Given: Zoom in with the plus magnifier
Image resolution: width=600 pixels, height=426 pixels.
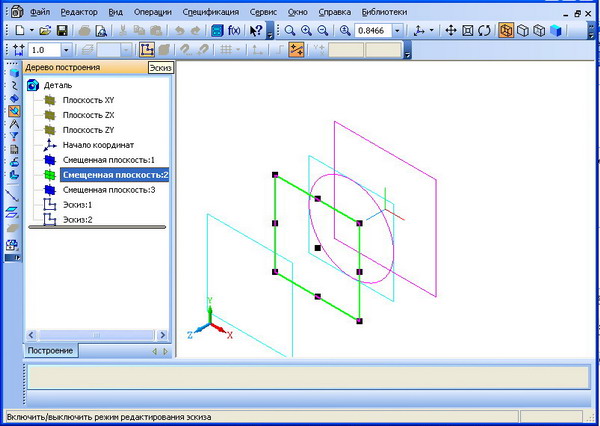Looking at the screenshot, I should [x=306, y=30].
